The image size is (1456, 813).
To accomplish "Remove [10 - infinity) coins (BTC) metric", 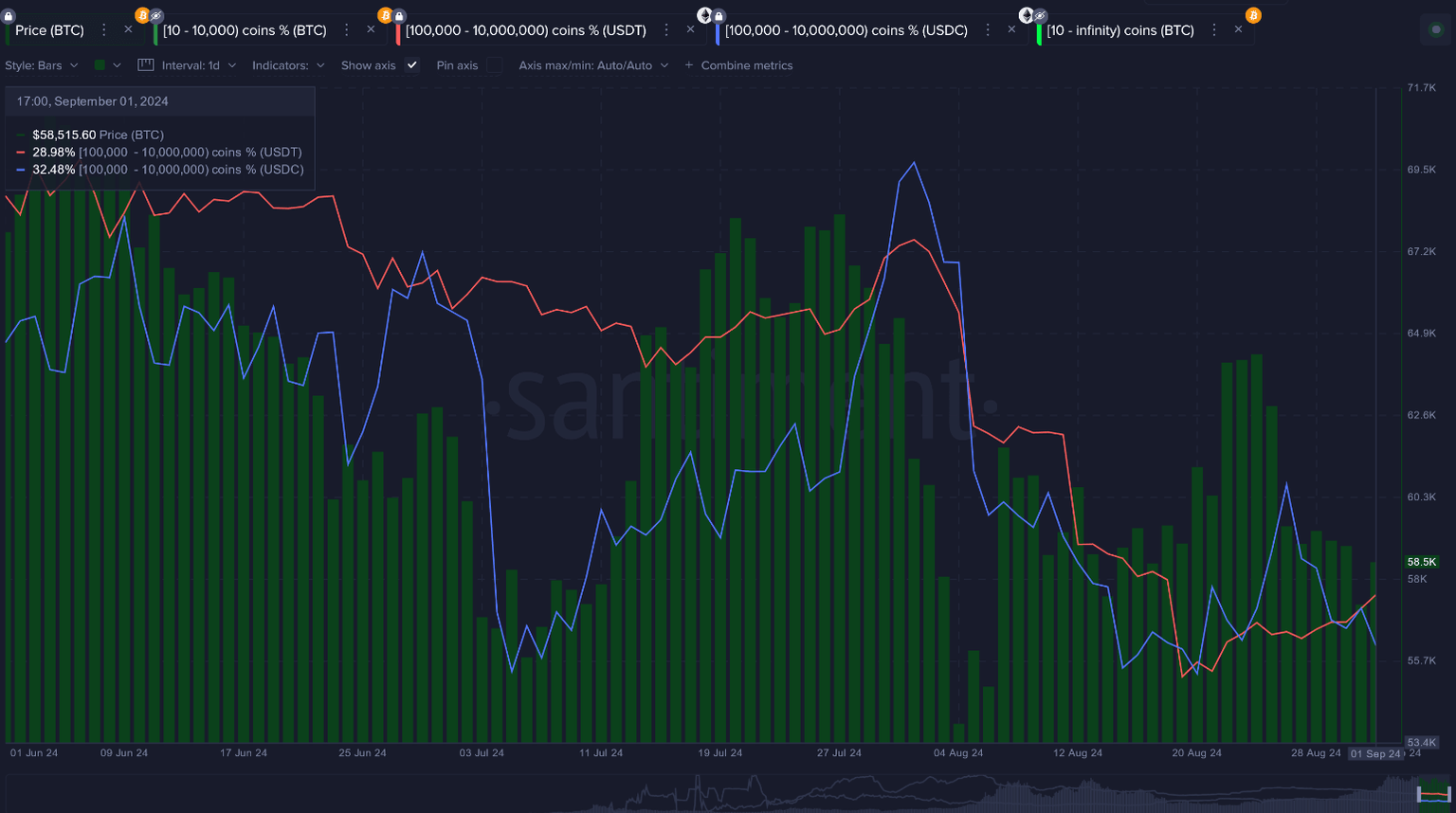I will coord(1238,29).
